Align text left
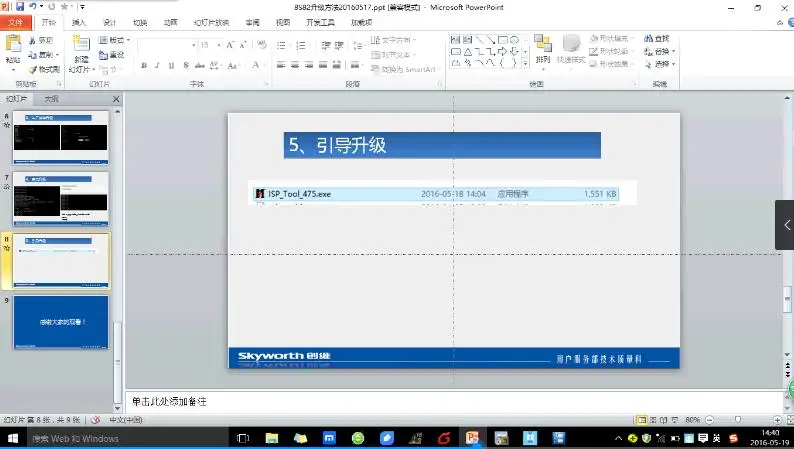This screenshot has height=449, width=794. point(281,65)
